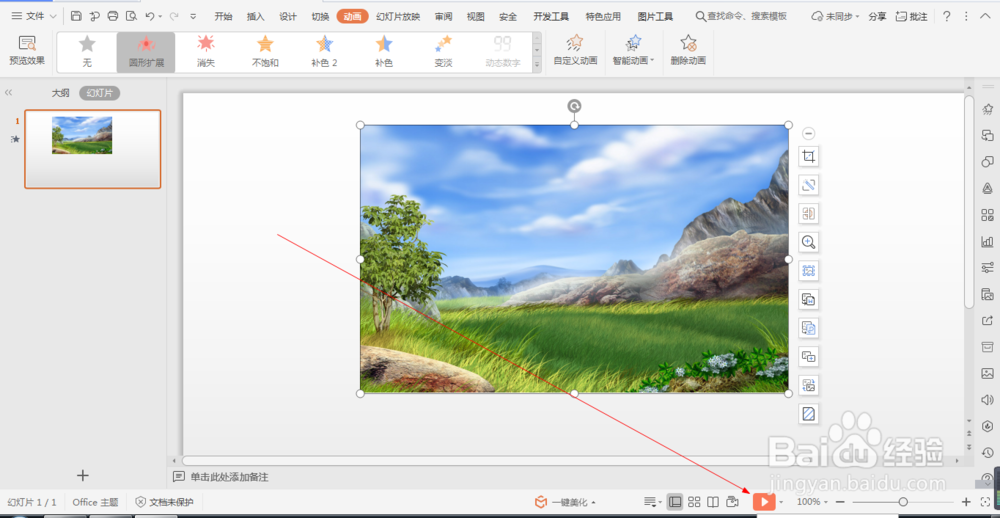Open slideshow options arrow beside play button
Viewport: 1000px width, 518px height.
pos(781,503)
